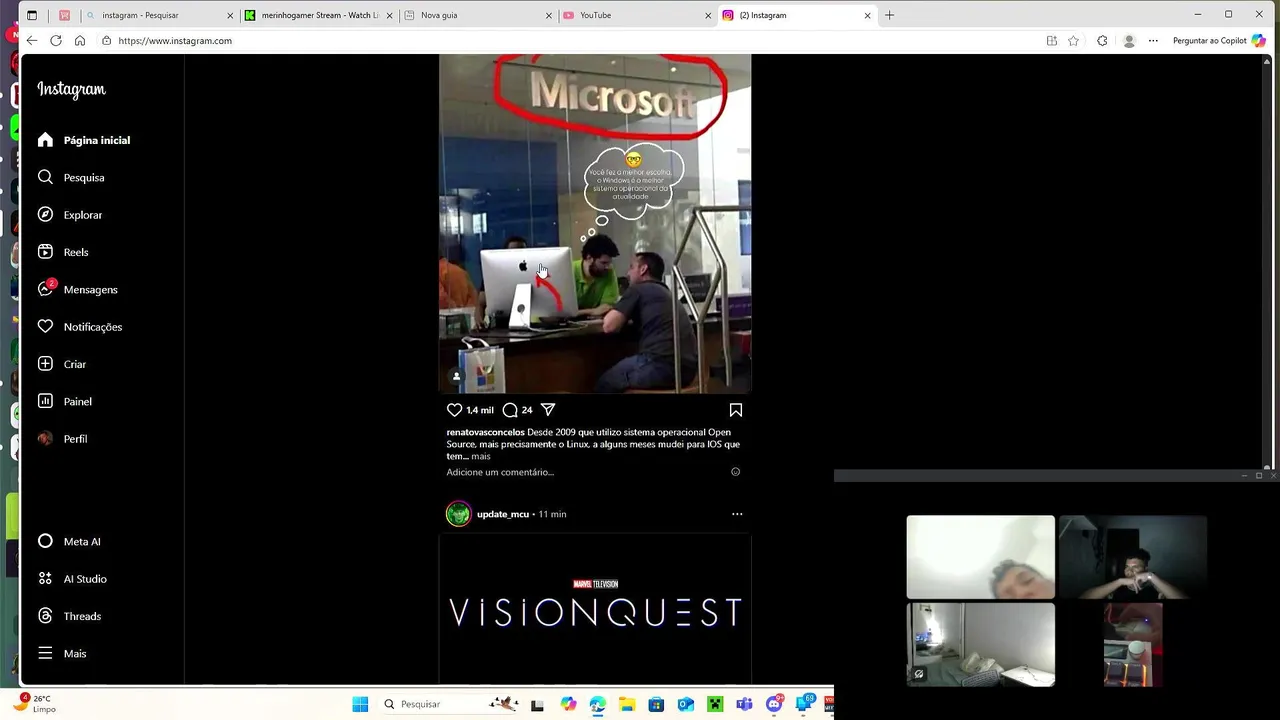Image resolution: width=1280 pixels, height=720 pixels.
Task: Open Windows Start menu
Action: [x=360, y=704]
